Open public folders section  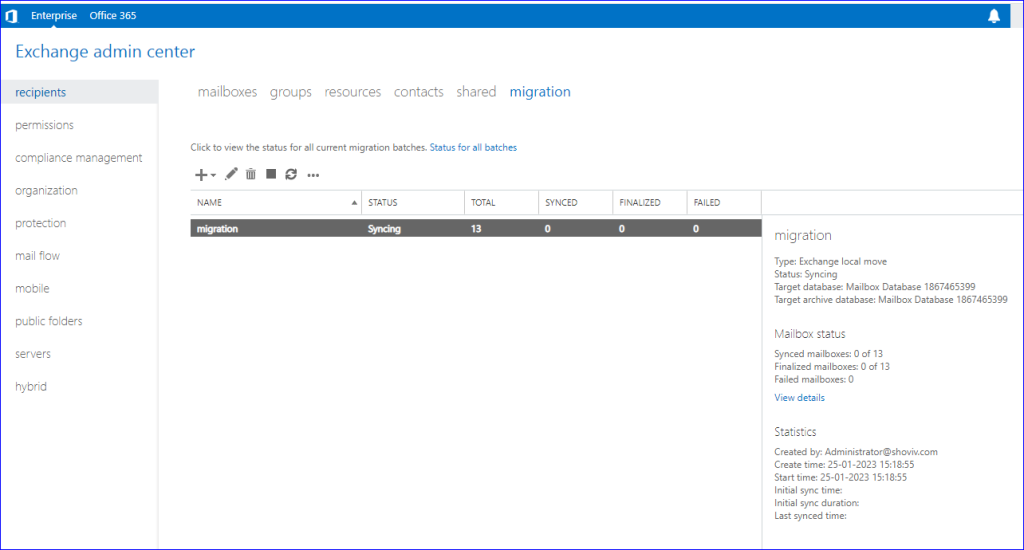(x=49, y=321)
